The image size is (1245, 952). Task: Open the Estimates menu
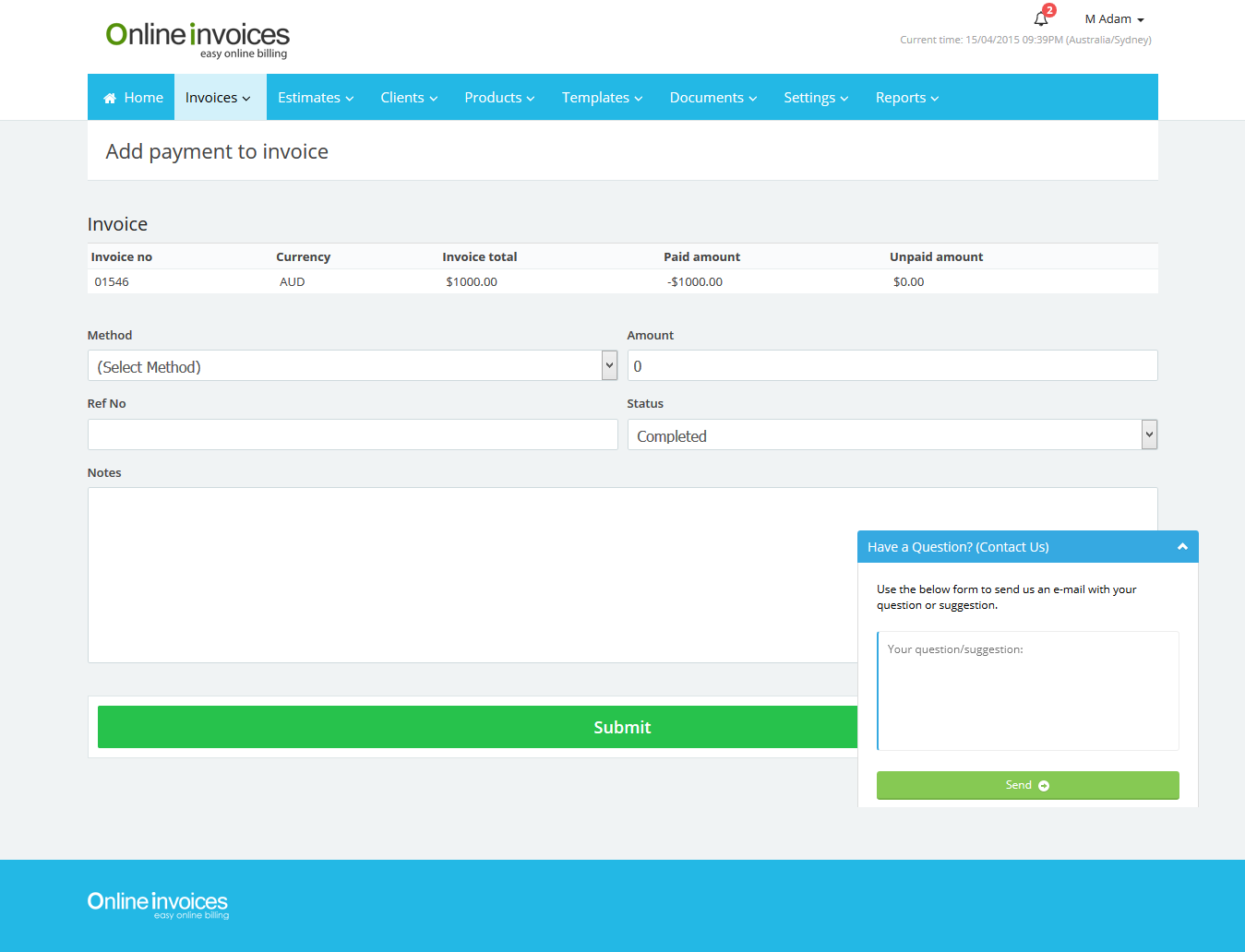(x=316, y=98)
